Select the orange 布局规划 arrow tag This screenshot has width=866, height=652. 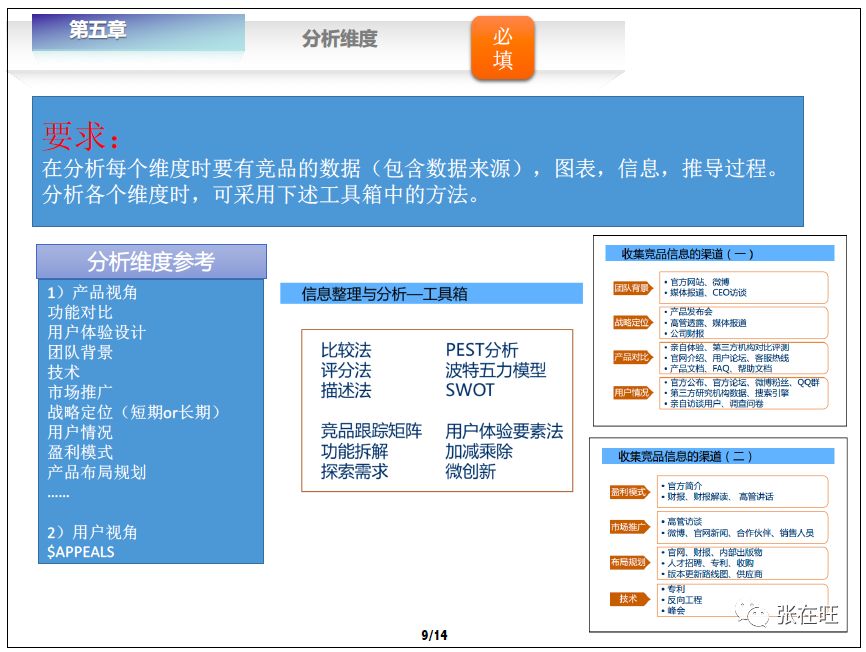pos(630,562)
